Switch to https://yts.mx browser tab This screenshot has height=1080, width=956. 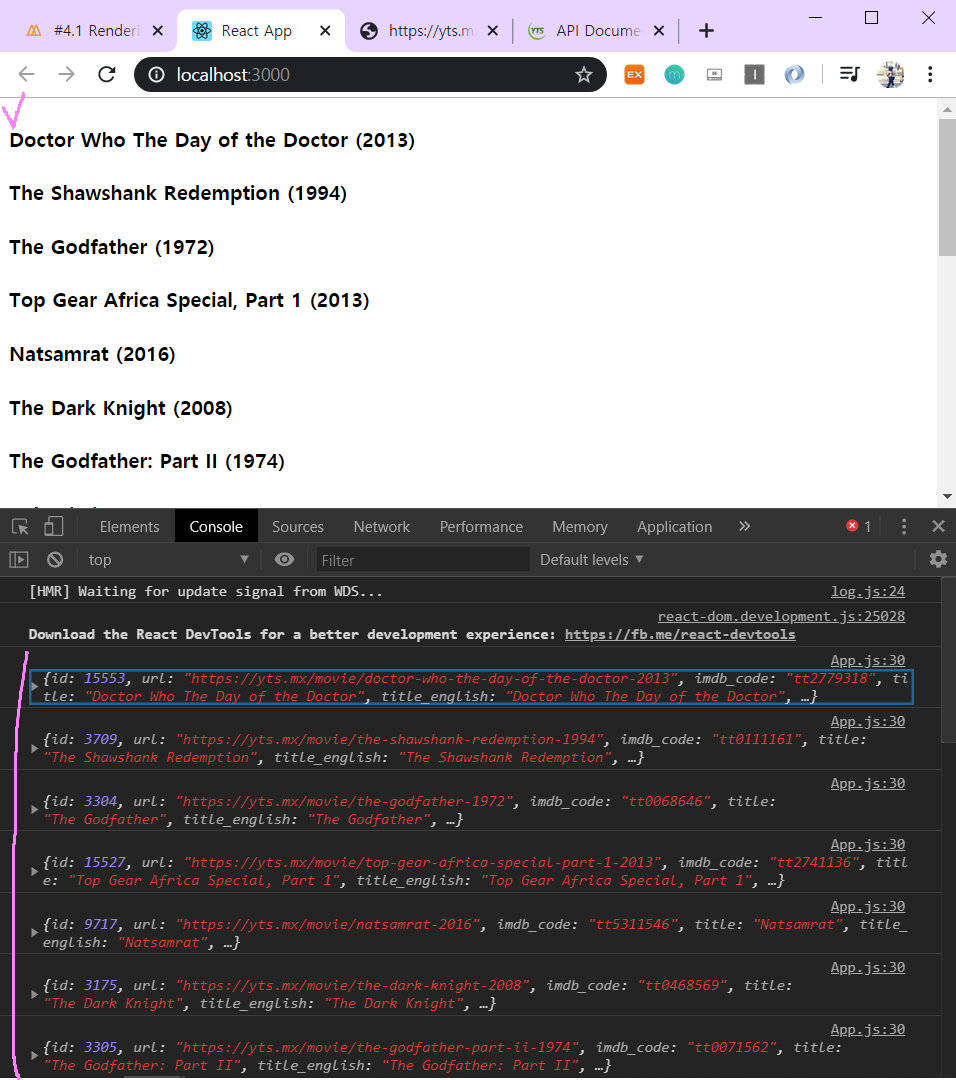[x=420, y=30]
